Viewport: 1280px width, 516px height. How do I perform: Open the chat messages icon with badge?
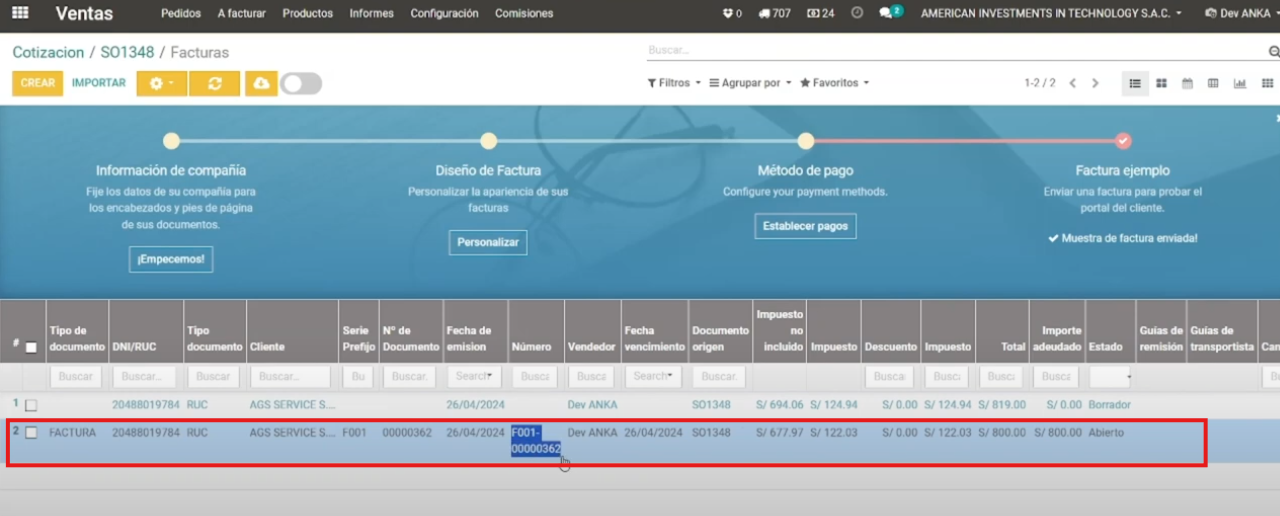tap(888, 14)
